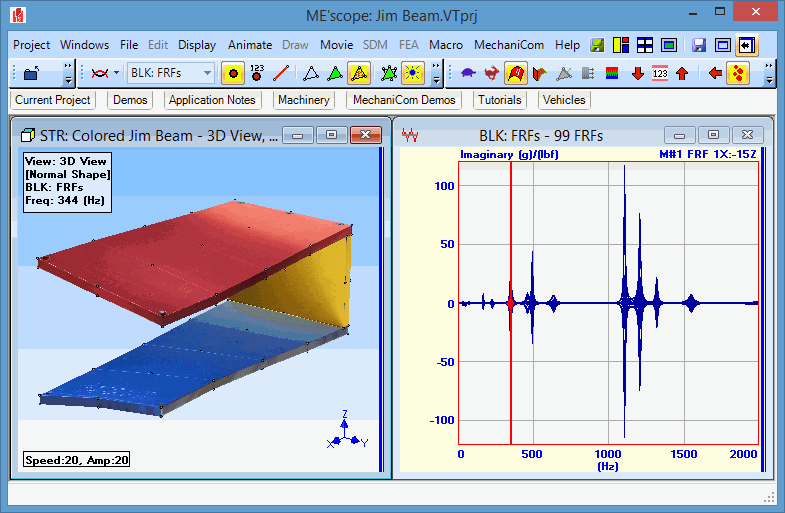Click the four-pane tile windows icon
The height and width of the screenshot is (513, 785).
645,45
